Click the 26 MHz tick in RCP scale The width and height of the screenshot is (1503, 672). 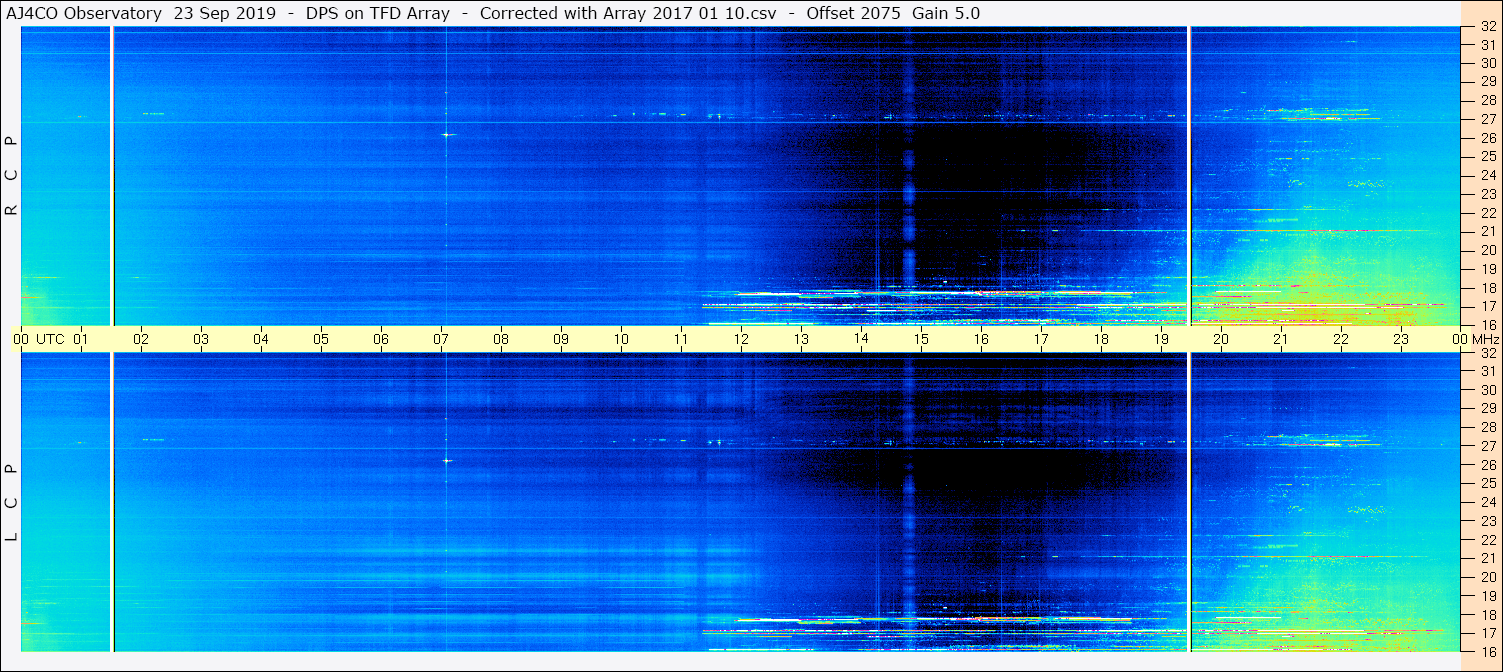coord(1473,138)
